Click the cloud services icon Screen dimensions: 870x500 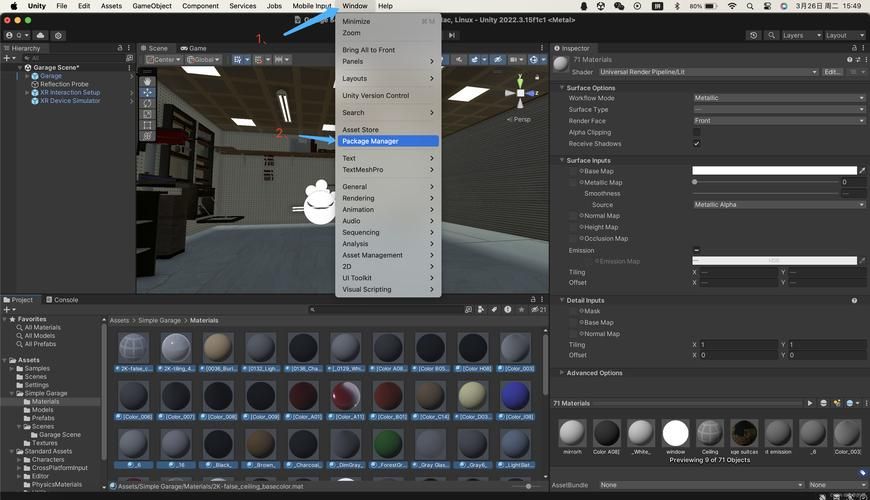pyautogui.click(x=39, y=35)
